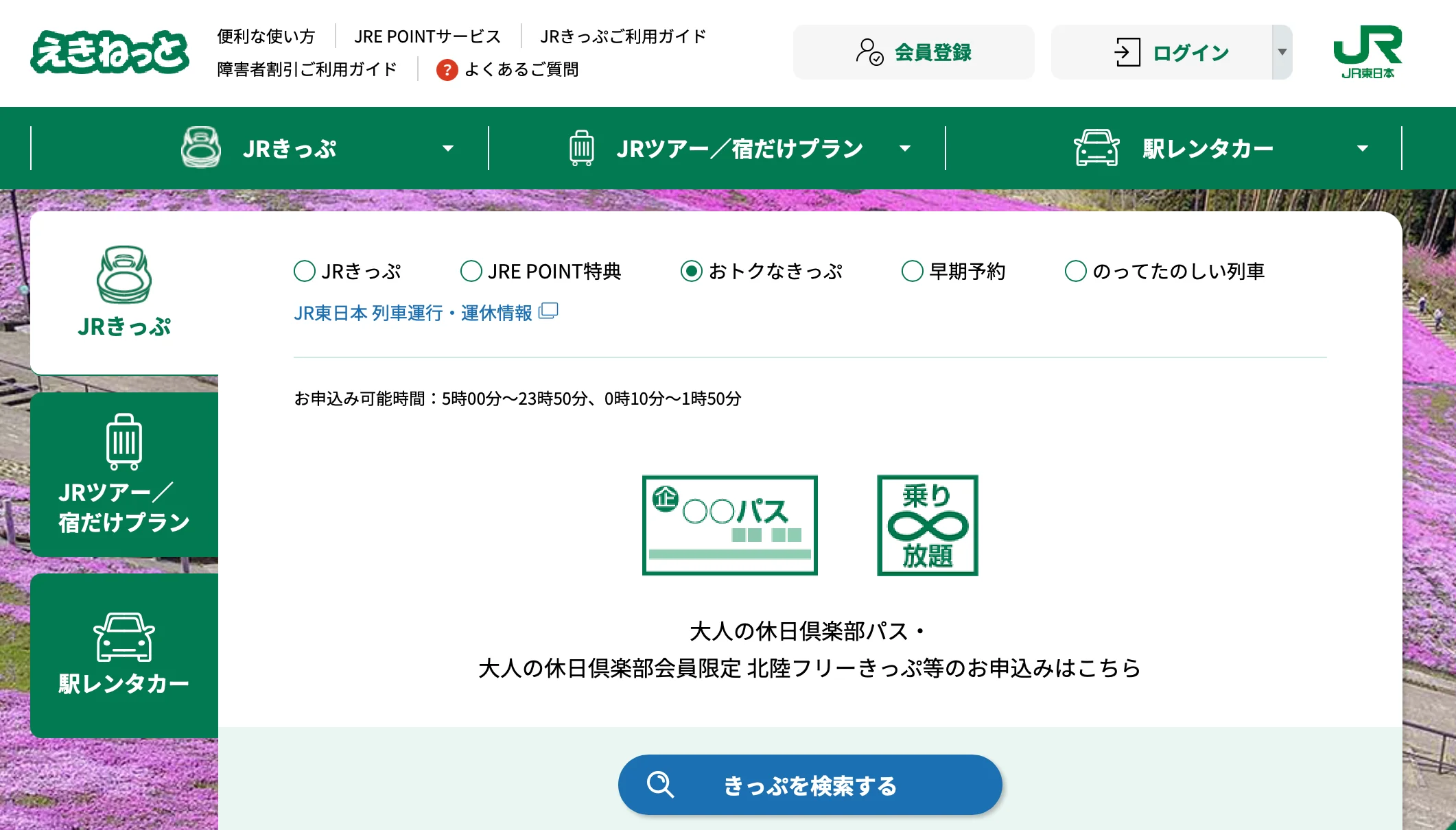Open the login dropdown arrow
1456x830 pixels.
click(x=1282, y=52)
